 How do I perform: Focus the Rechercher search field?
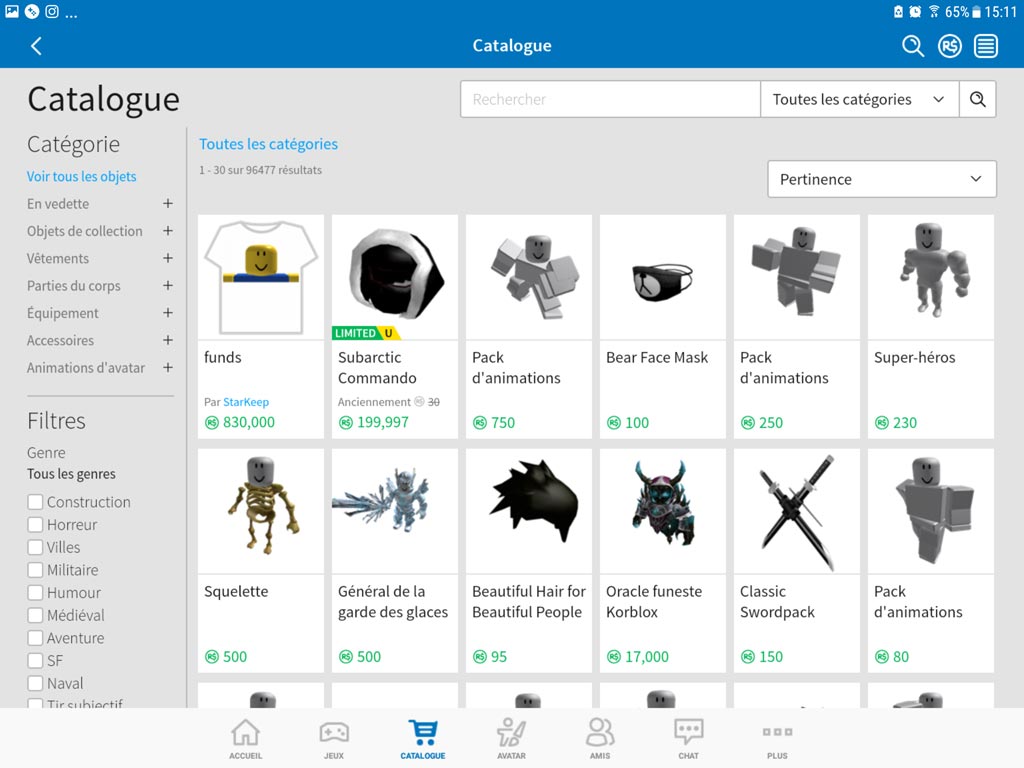pos(610,99)
